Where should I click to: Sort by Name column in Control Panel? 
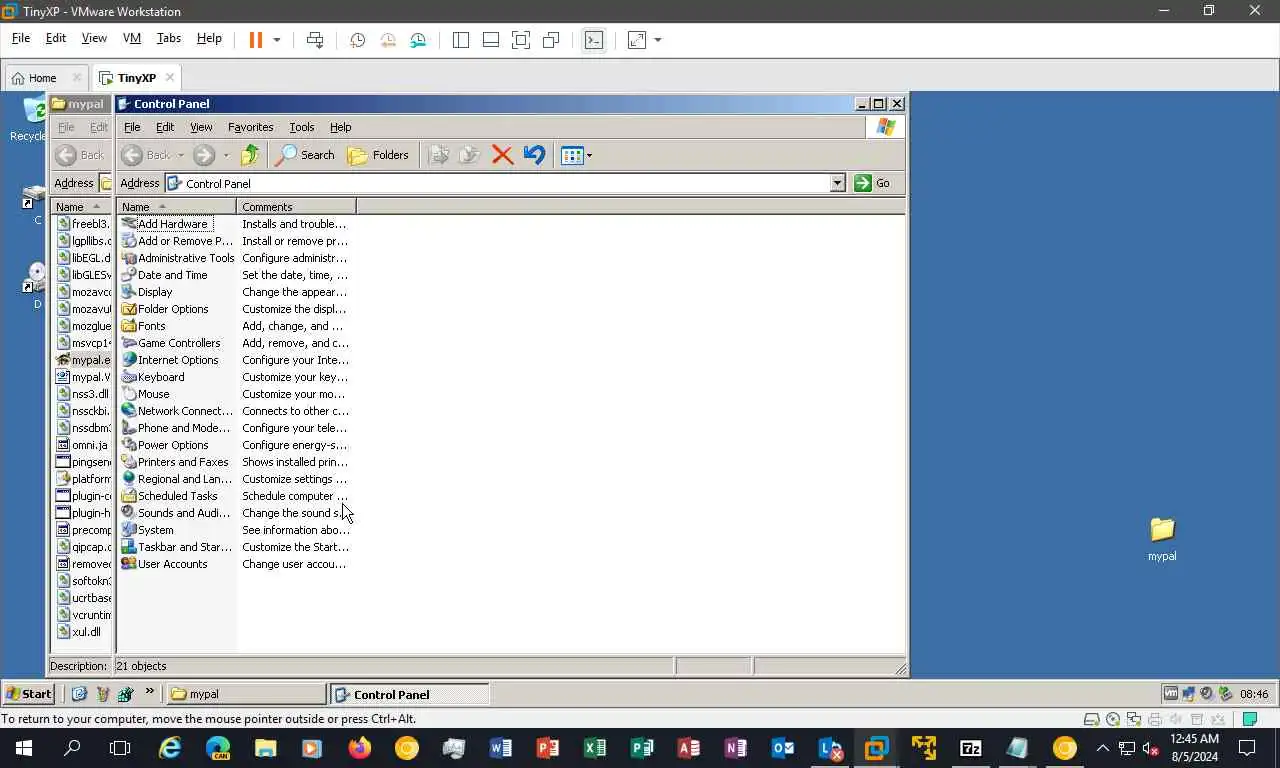(177, 207)
